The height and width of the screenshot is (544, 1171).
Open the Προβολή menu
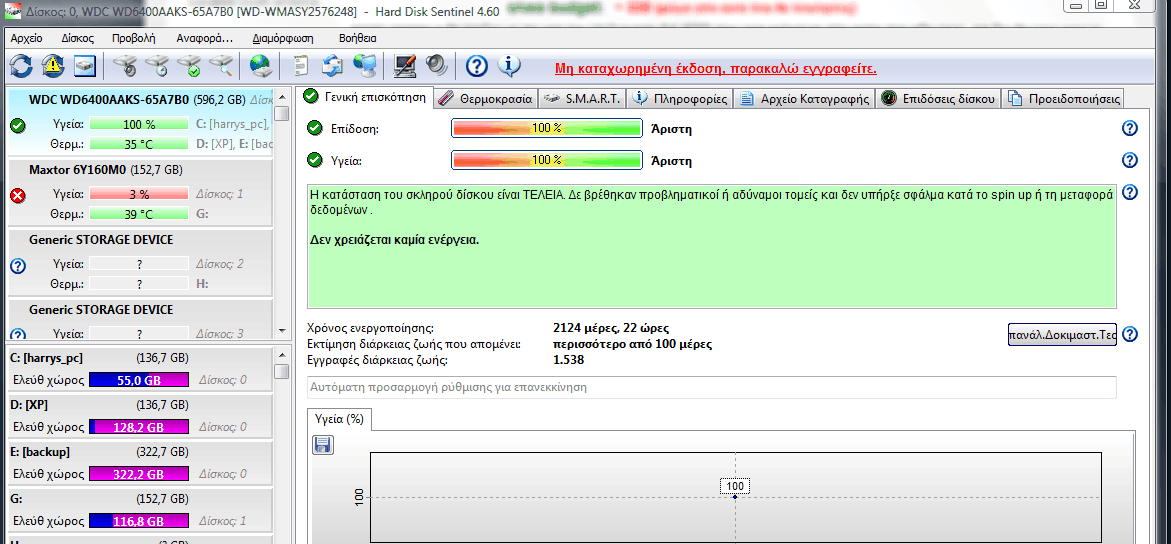(x=134, y=38)
